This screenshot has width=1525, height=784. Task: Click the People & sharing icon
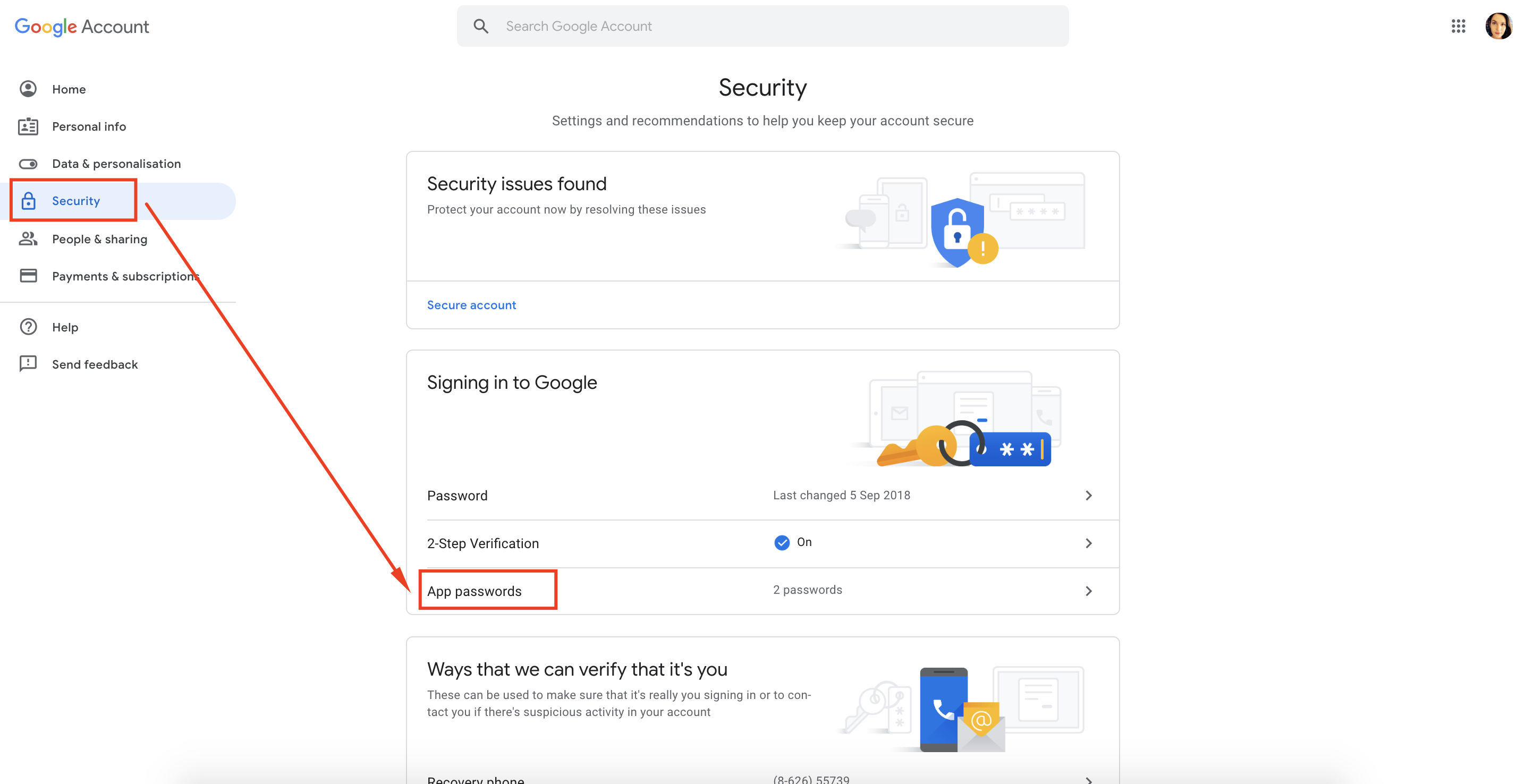point(28,238)
